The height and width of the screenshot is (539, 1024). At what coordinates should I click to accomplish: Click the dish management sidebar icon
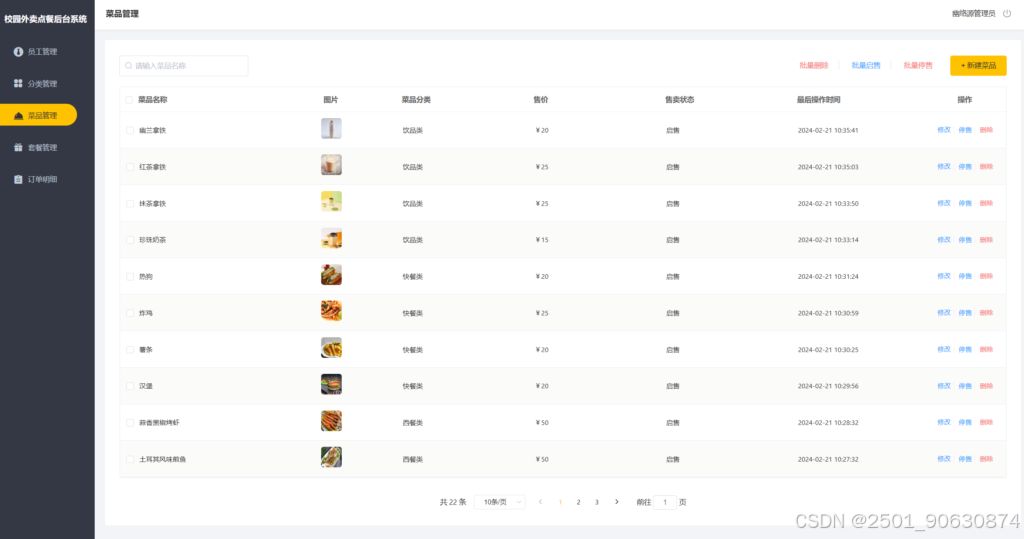coord(18,116)
